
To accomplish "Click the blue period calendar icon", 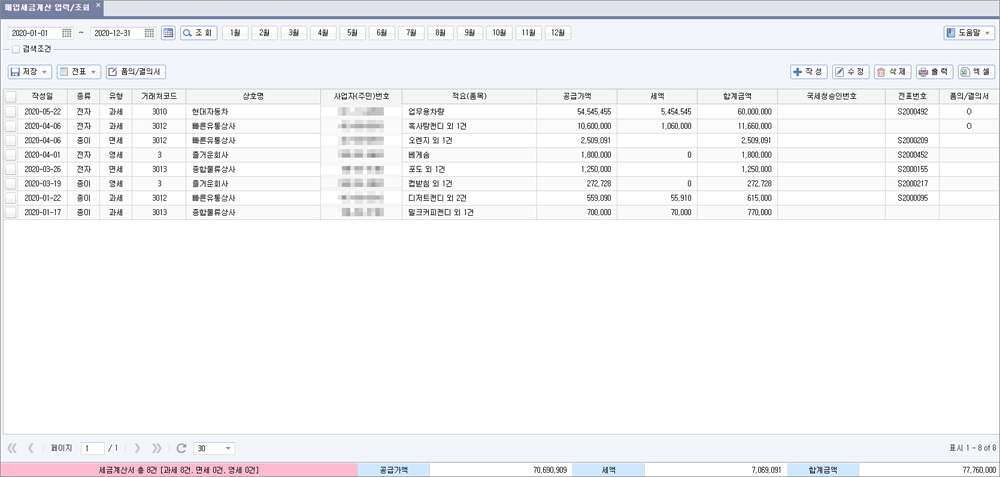I will pyautogui.click(x=168, y=33).
